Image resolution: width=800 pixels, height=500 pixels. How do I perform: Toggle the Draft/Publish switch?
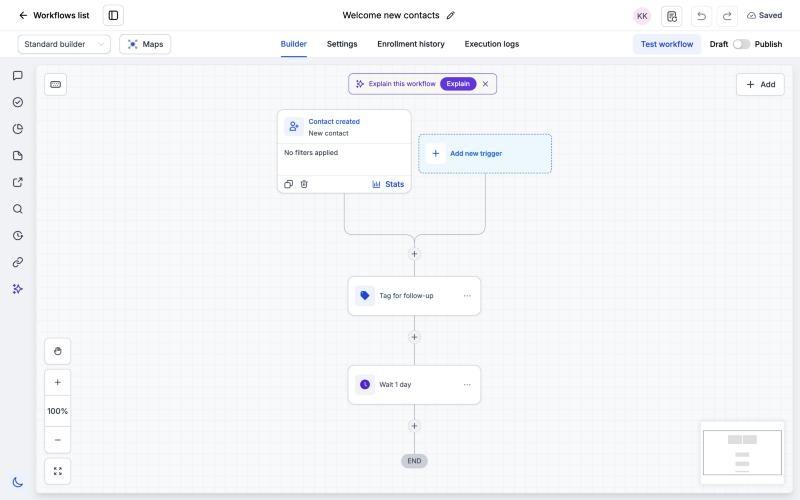741,44
